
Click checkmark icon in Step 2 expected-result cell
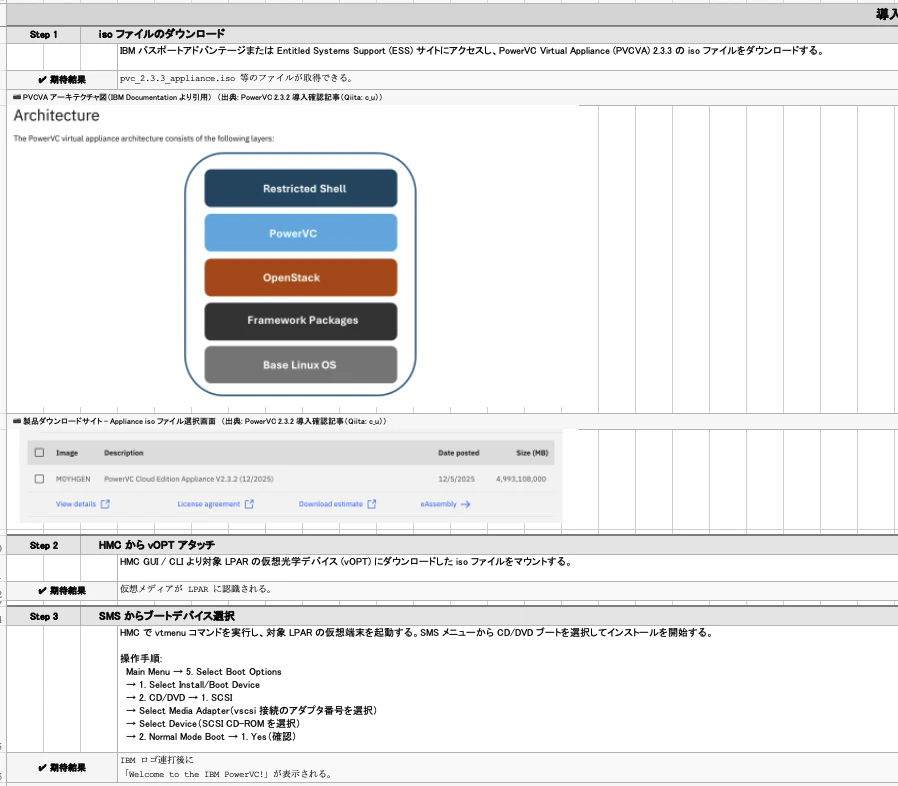pyautogui.click(x=42, y=591)
